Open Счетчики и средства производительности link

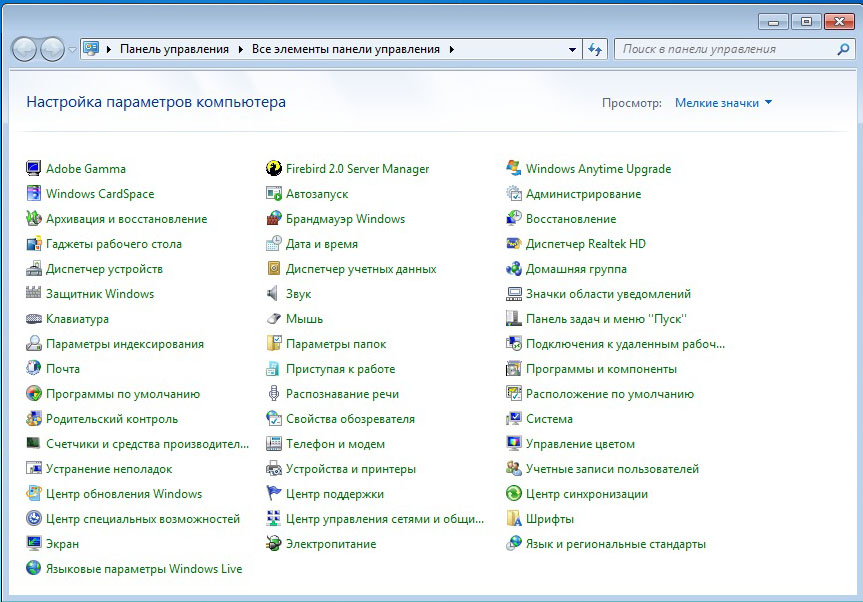pos(148,444)
